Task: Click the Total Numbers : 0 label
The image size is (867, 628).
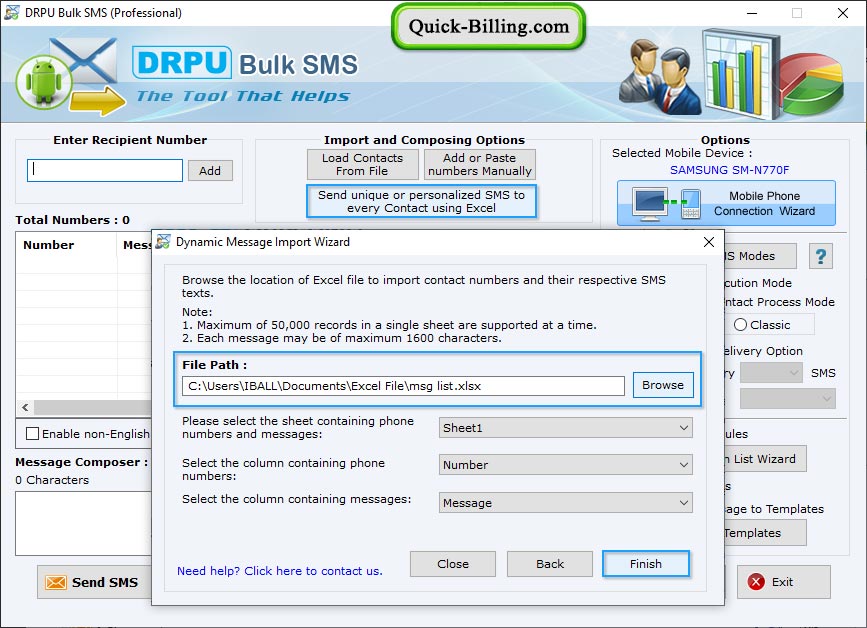Action: (72, 220)
